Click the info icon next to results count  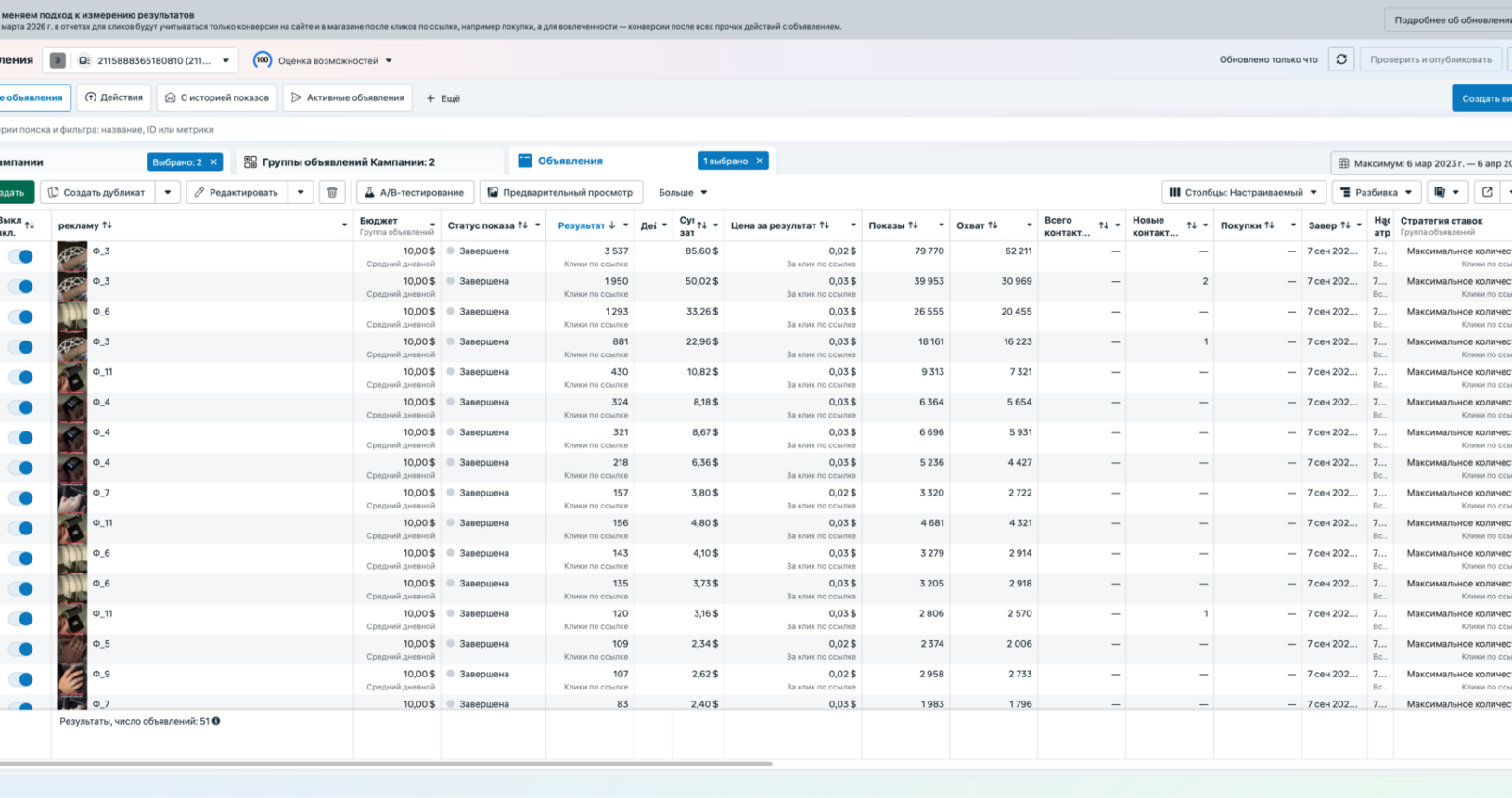pos(216,721)
